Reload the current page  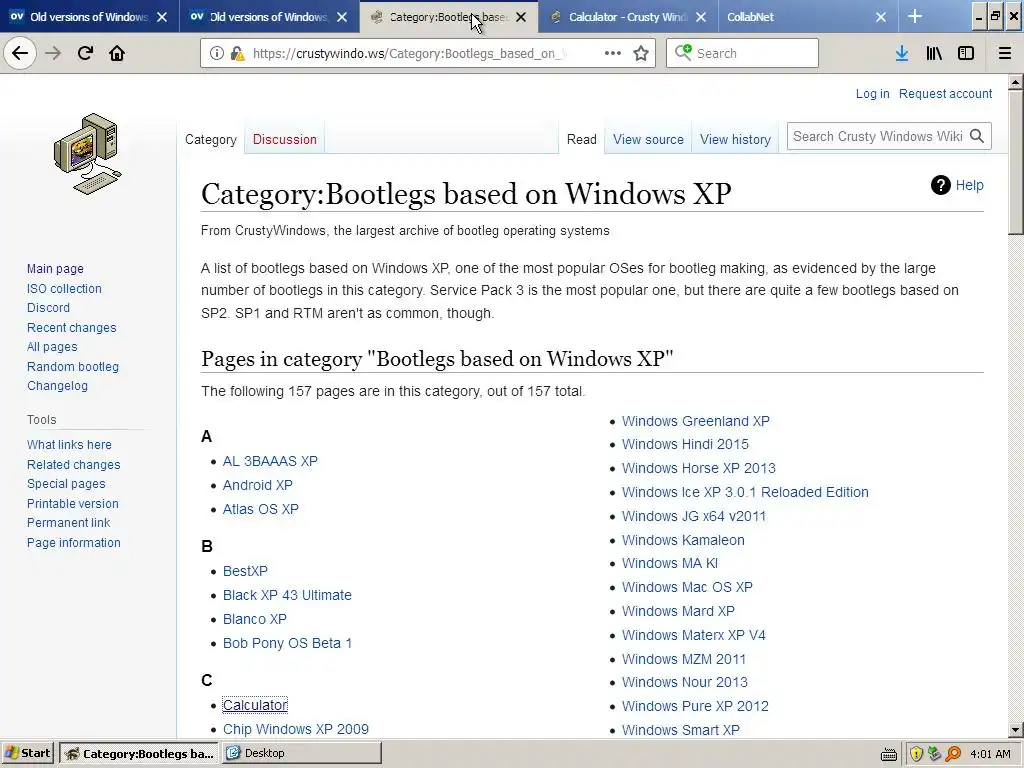85,53
